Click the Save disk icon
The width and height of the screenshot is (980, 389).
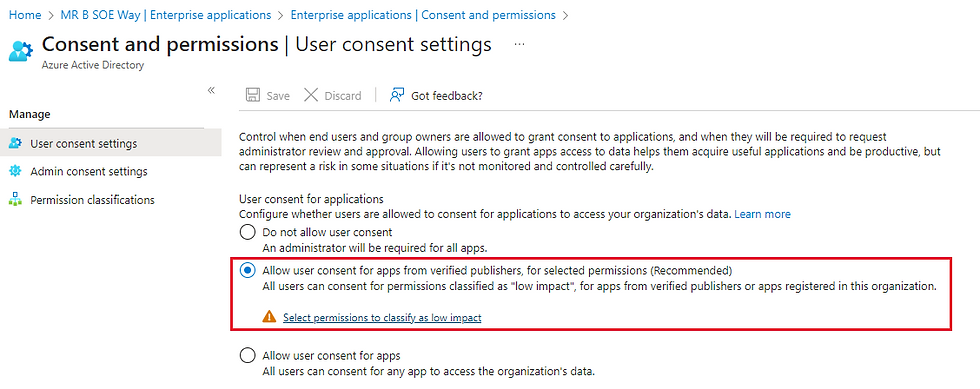coord(252,95)
